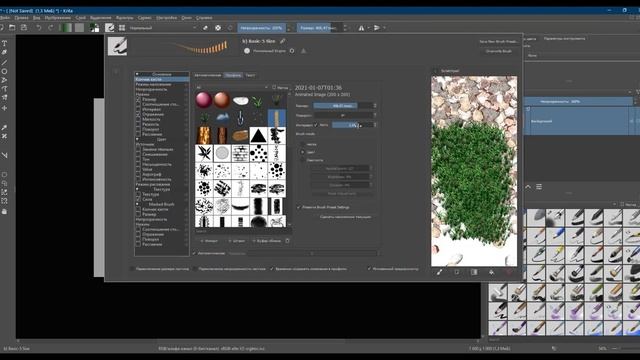Open a file with the toolbar Open icon
This screenshot has width=640, height=360.
click(x=12, y=28)
